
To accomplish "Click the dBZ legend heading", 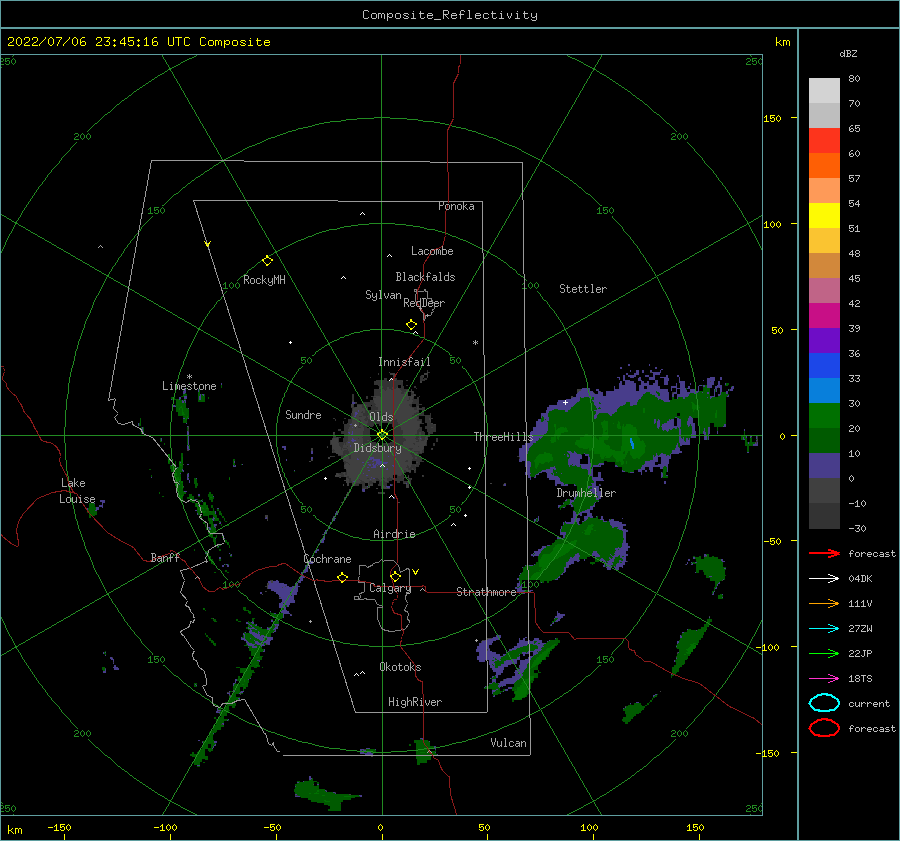I will [848, 53].
